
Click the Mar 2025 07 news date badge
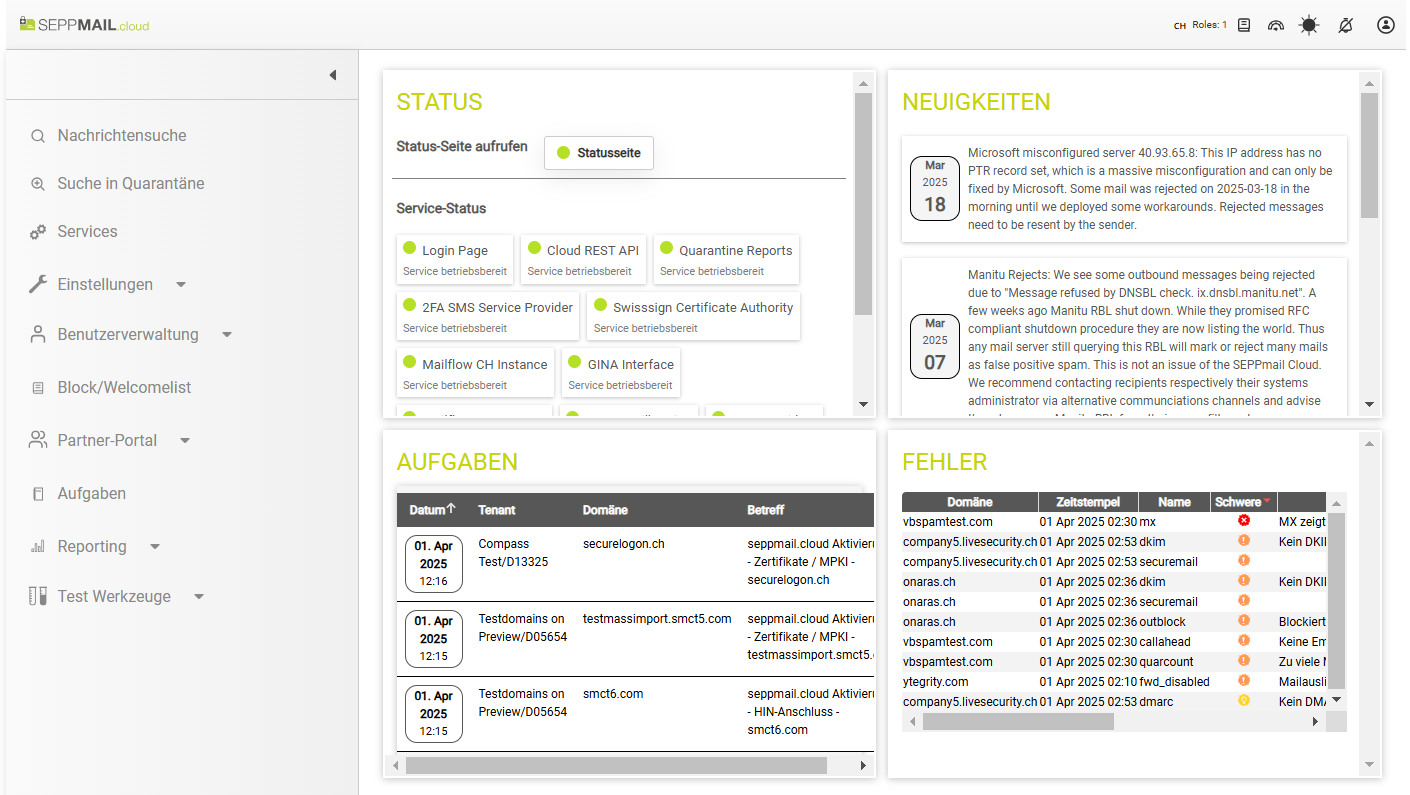[935, 346]
